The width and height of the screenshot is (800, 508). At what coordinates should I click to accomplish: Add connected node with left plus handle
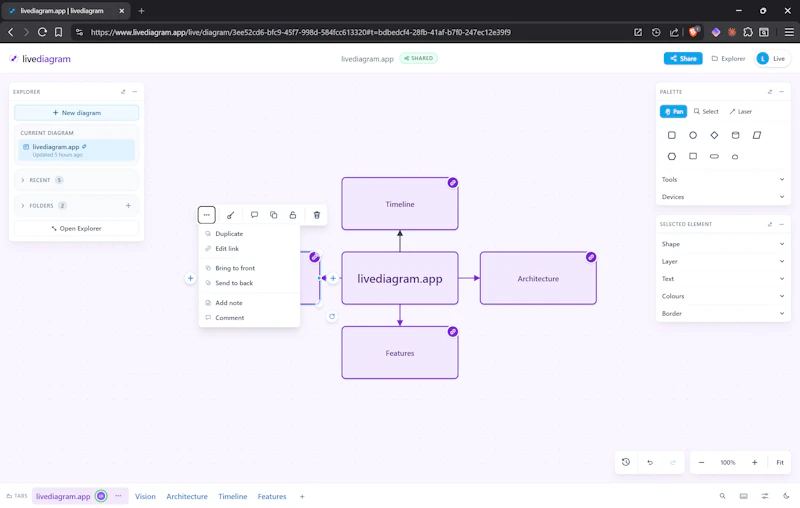click(190, 278)
